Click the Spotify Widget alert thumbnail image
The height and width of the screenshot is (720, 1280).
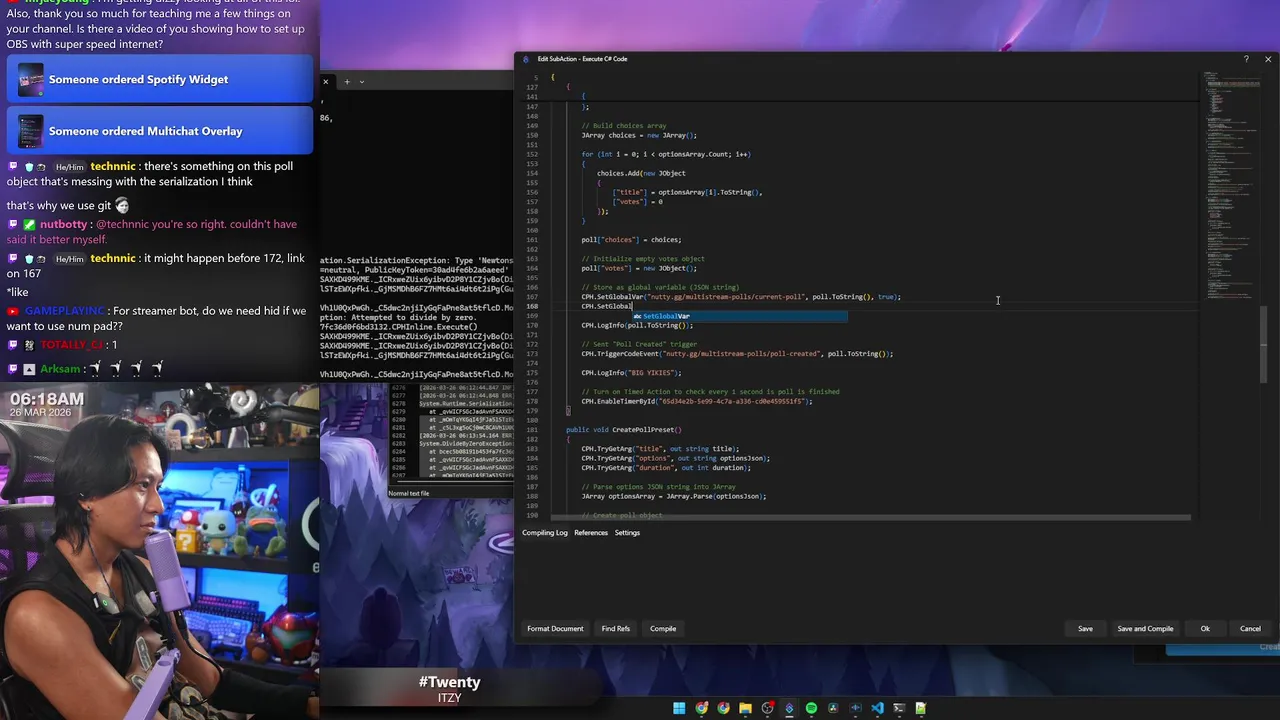pyautogui.click(x=31, y=79)
